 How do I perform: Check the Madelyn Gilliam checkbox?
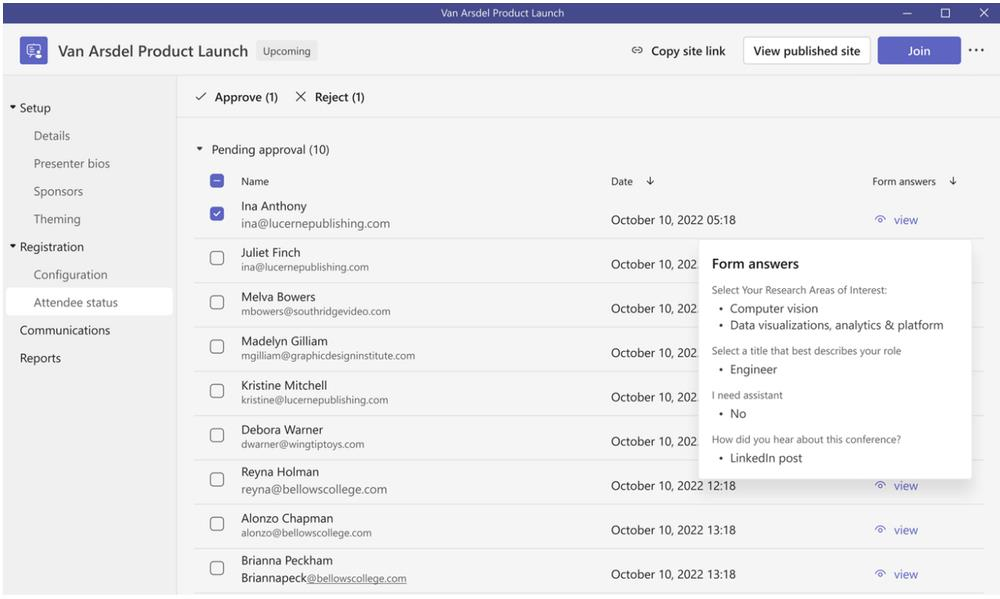[217, 346]
